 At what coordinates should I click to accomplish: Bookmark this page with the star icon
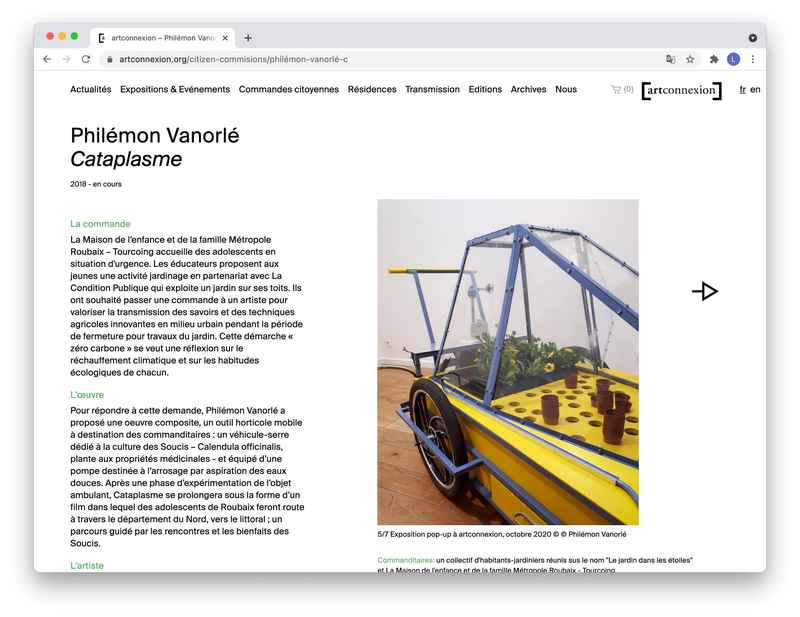point(690,59)
